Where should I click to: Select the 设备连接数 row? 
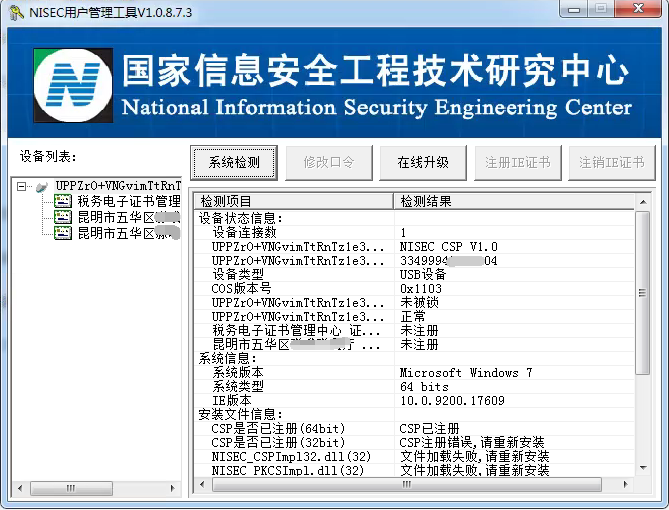point(414,233)
